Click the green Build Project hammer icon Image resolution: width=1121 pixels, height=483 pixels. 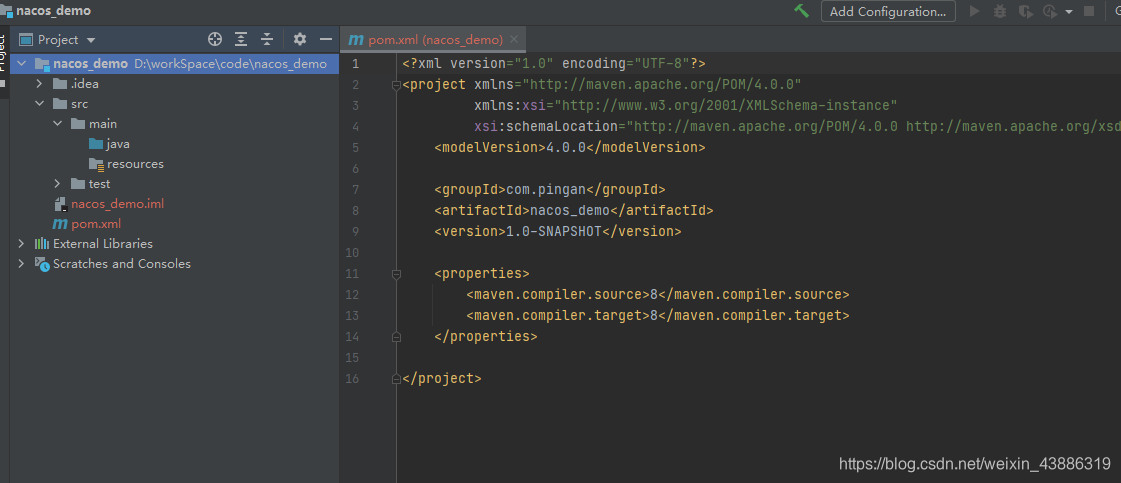click(801, 11)
